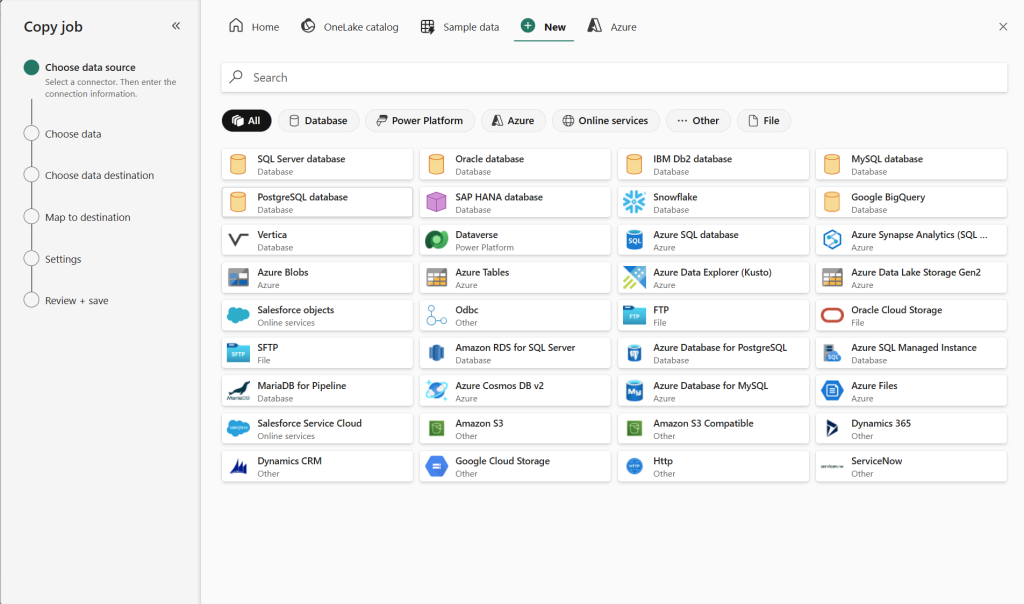The height and width of the screenshot is (604, 1024).
Task: Click the Azure Blobs icon
Action: coord(238,278)
